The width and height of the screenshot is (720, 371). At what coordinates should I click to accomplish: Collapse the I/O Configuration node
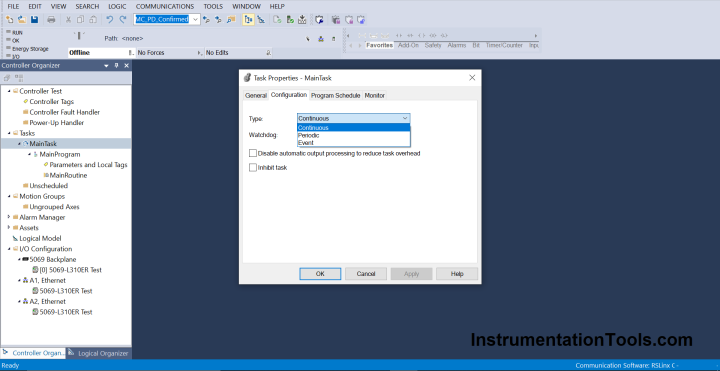(10, 249)
